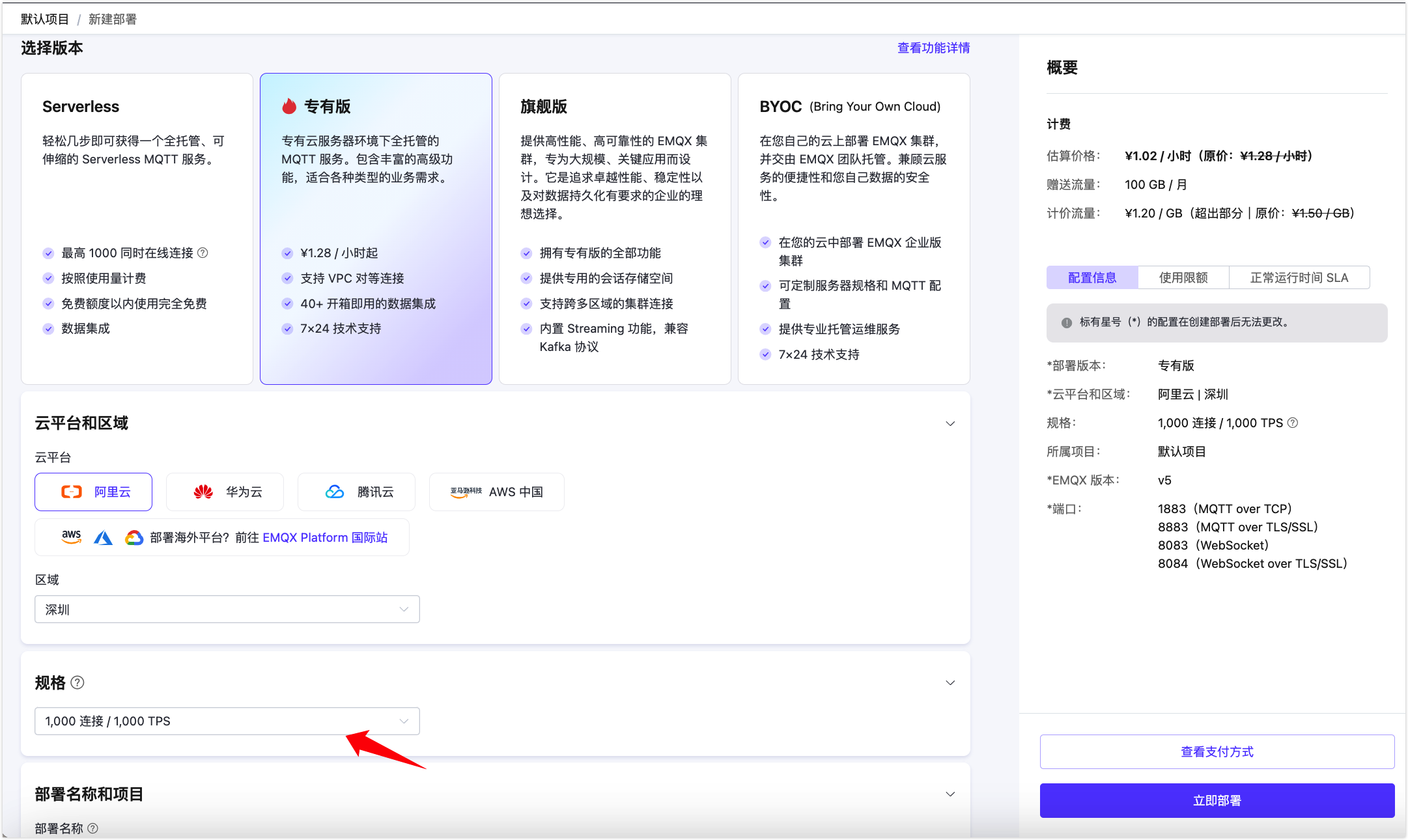Viewport: 1408px width, 840px height.
Task: Click ¥1.28 / 小时起 on 专有版 card
Action: [x=339, y=253]
